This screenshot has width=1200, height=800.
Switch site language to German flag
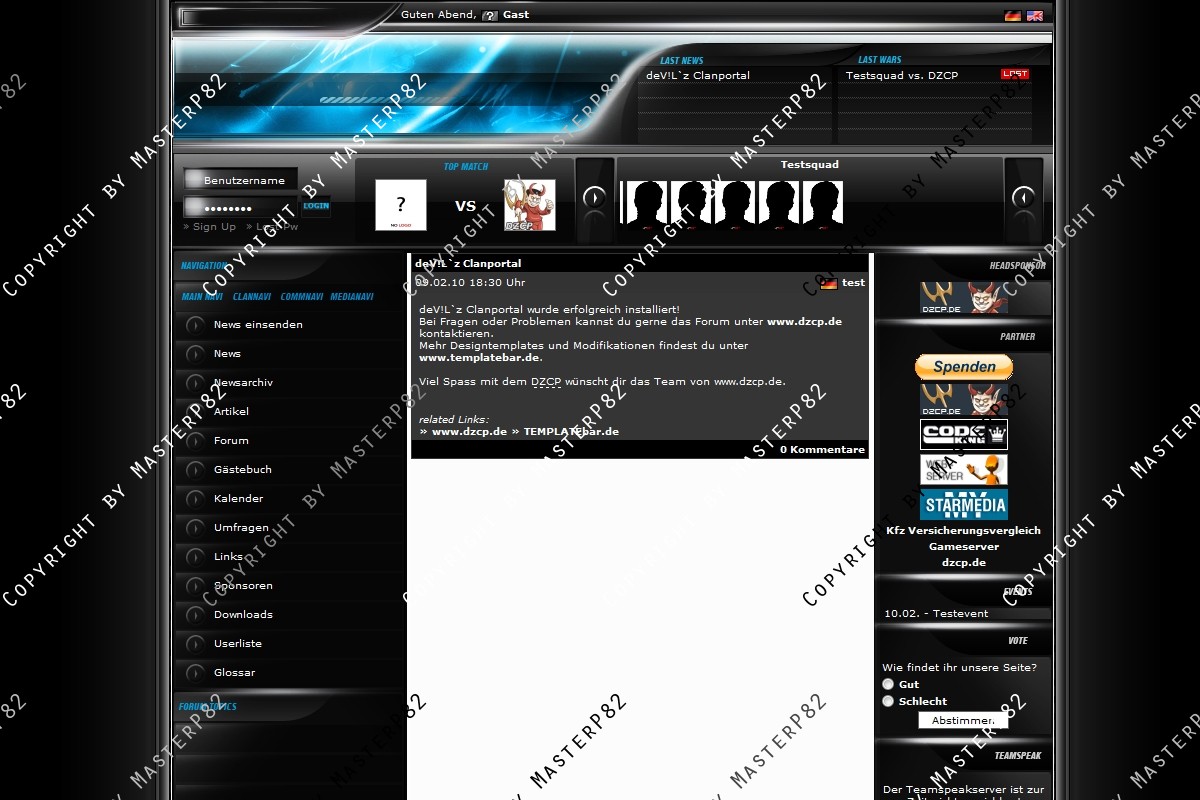(1012, 16)
